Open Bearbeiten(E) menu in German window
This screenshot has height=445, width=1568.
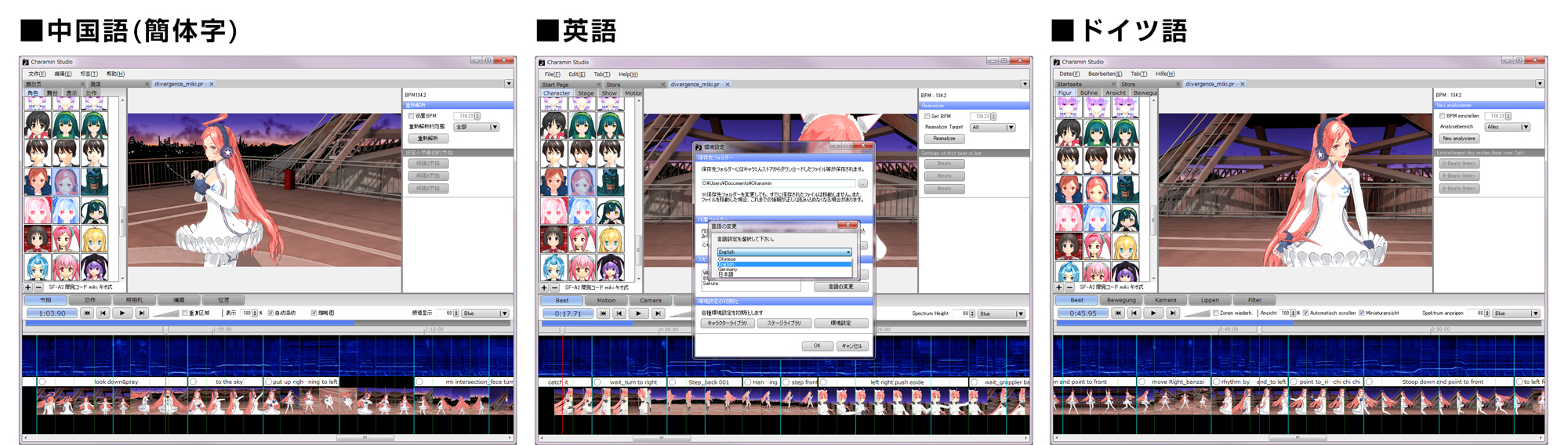pos(1105,74)
